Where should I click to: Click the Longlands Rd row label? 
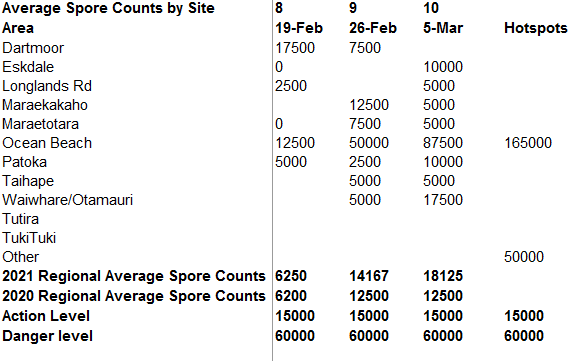[47, 86]
